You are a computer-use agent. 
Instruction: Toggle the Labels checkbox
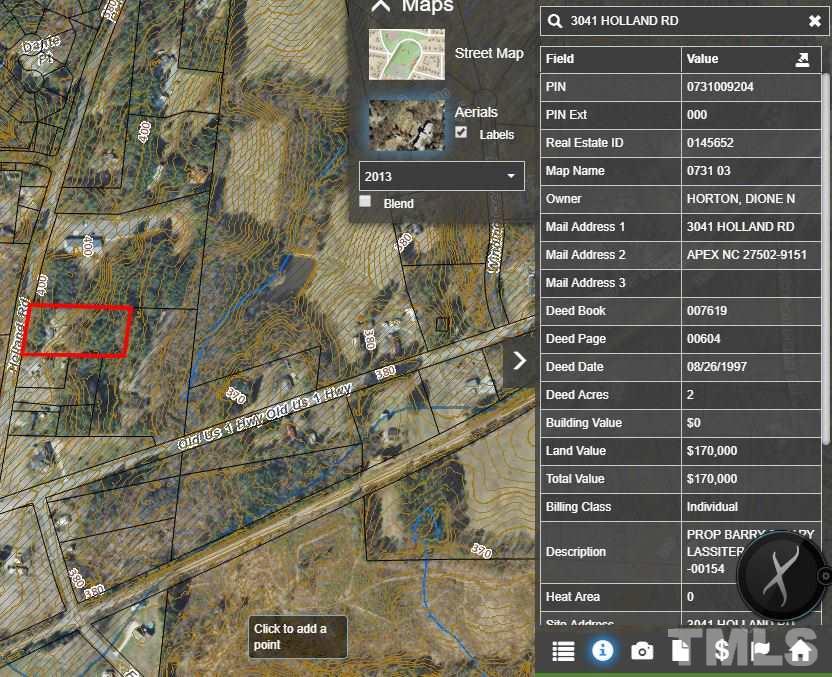click(461, 132)
